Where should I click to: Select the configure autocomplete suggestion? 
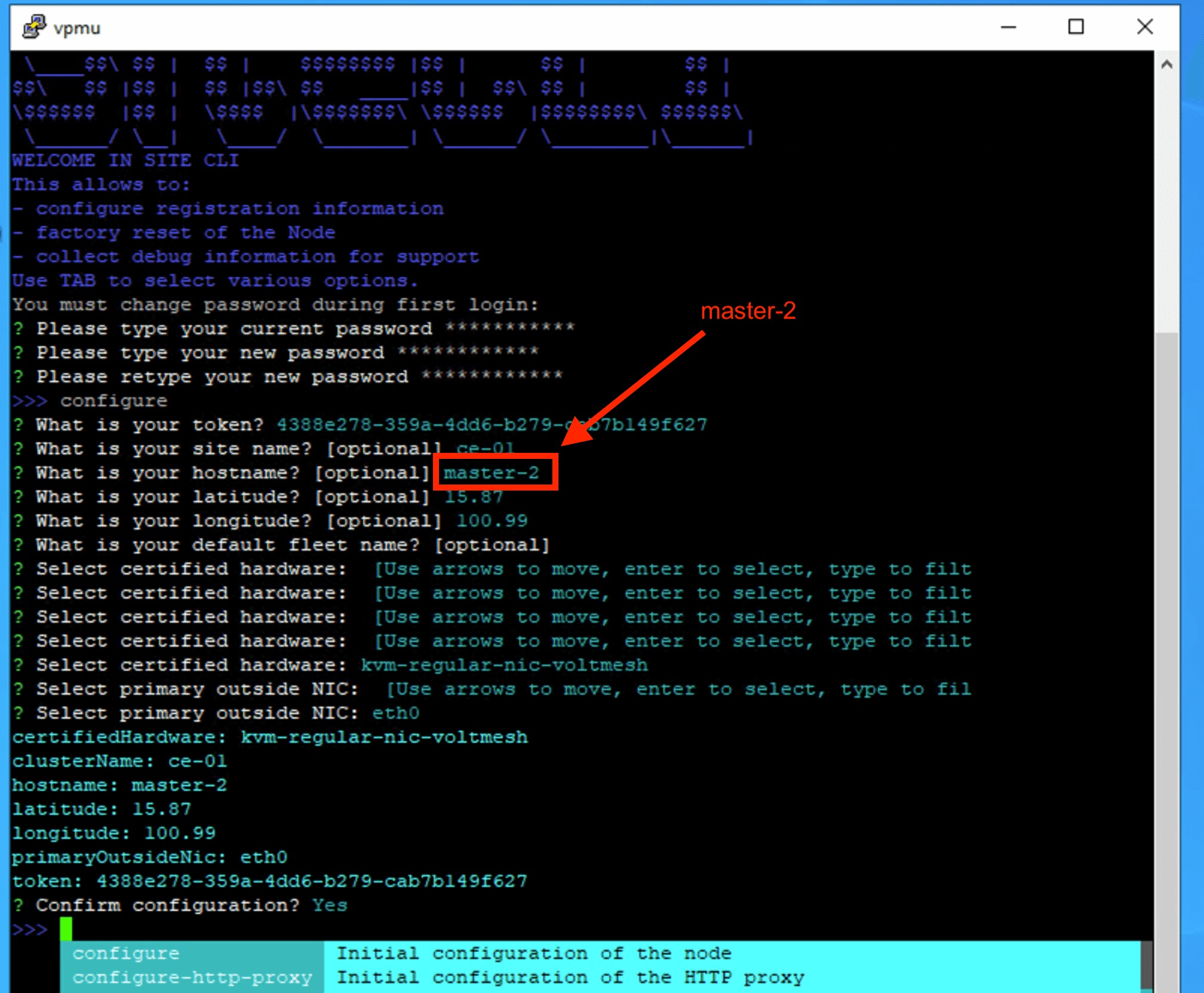pos(126,953)
